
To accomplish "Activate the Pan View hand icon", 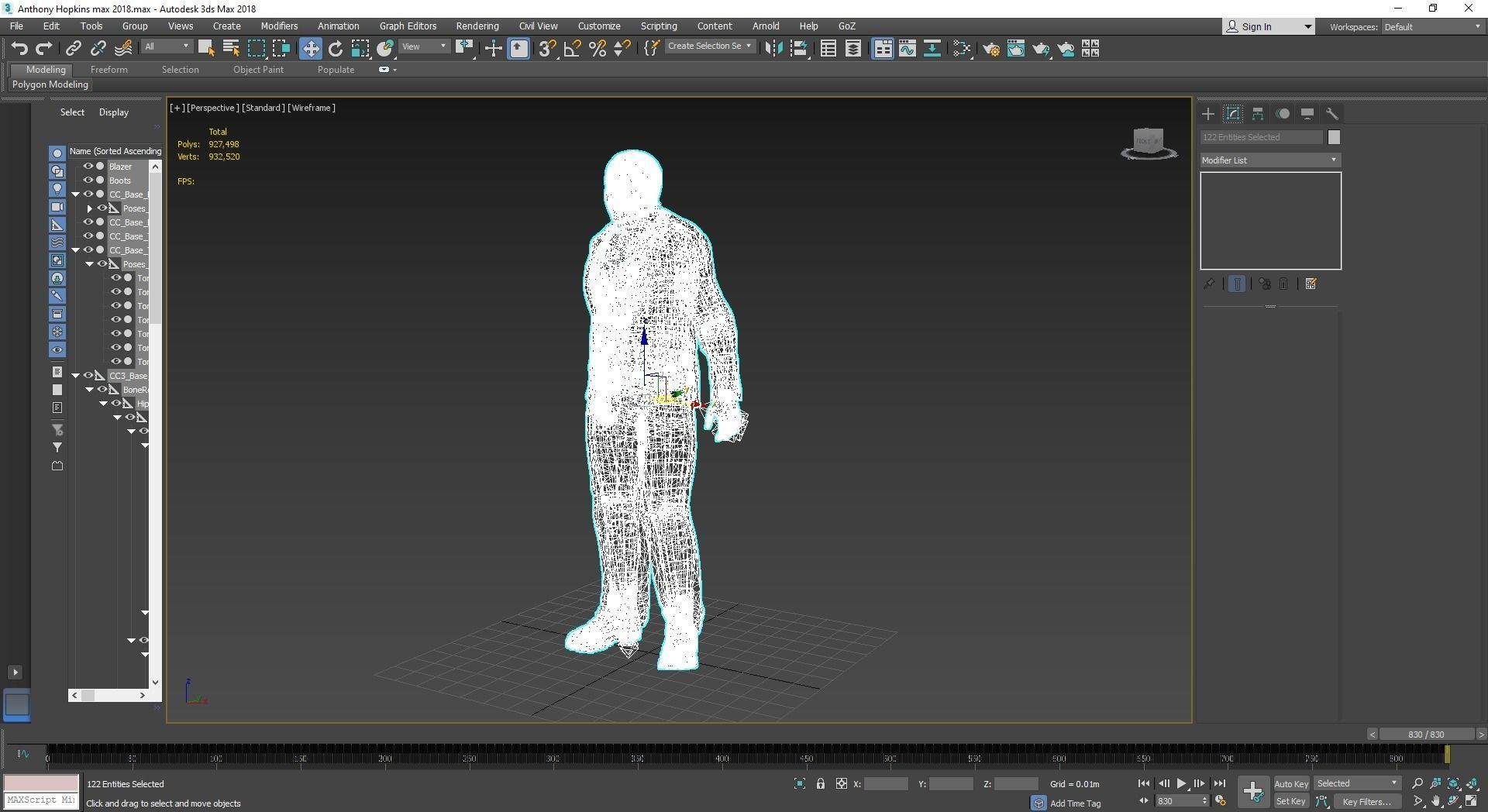I will click(1435, 801).
